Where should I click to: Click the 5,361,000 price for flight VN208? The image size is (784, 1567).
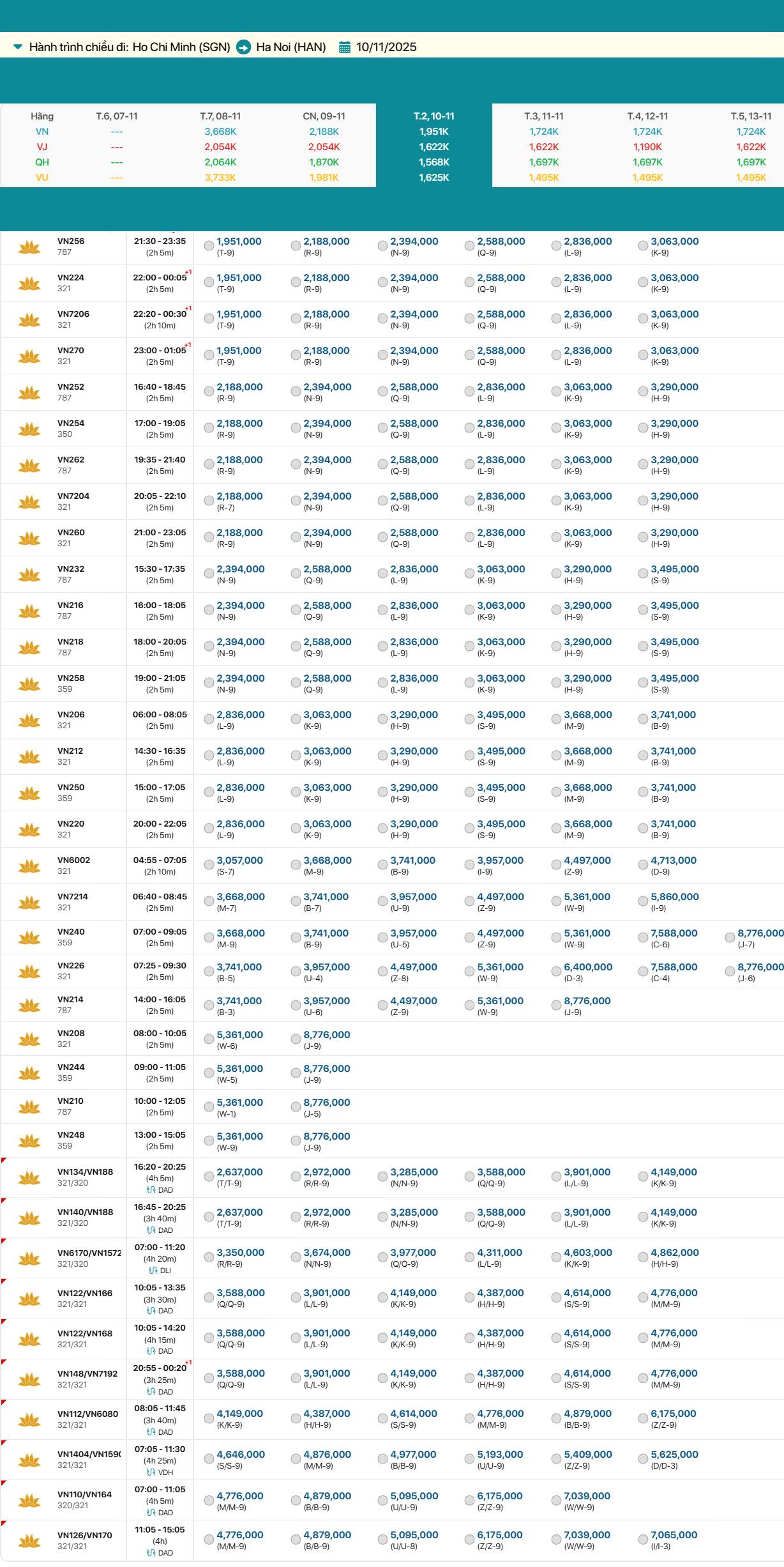click(239, 1035)
